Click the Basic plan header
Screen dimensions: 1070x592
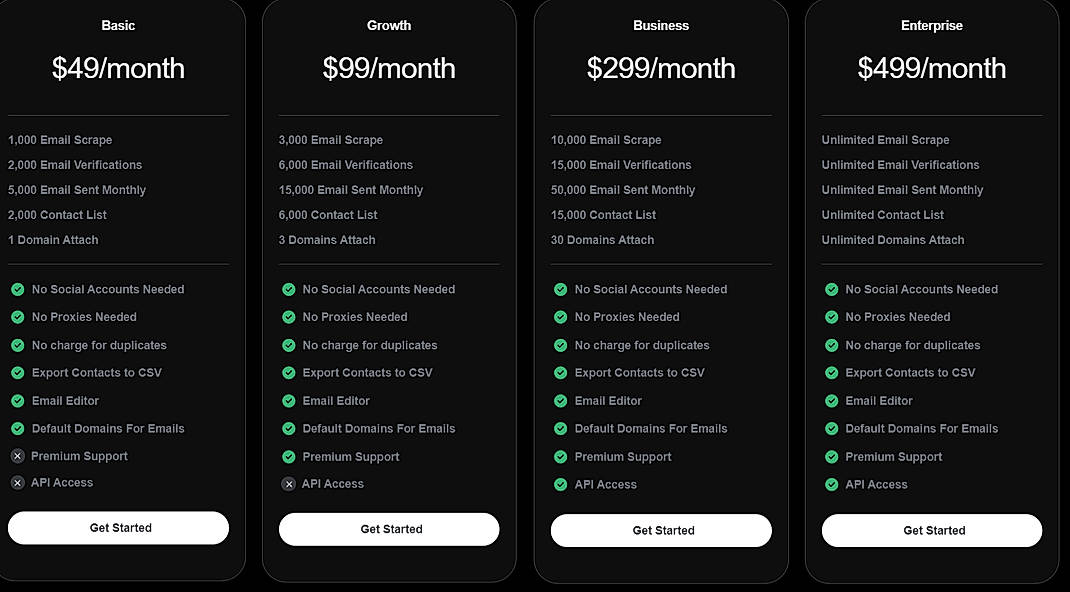click(x=118, y=25)
